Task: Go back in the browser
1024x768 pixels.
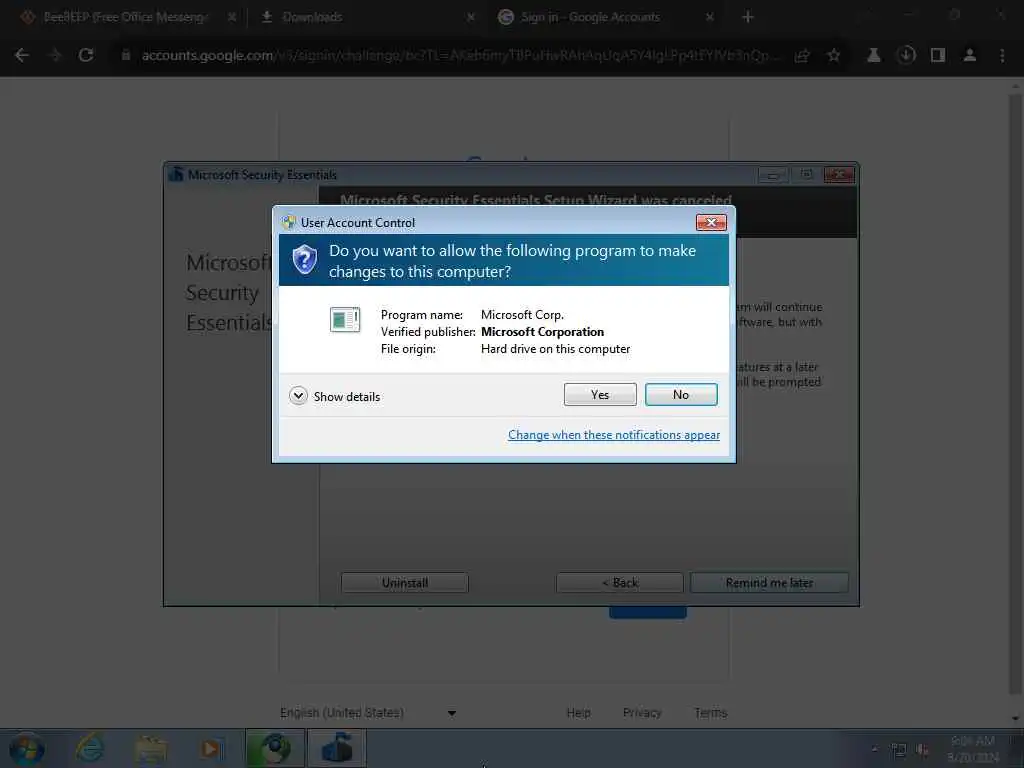Action: 22,56
